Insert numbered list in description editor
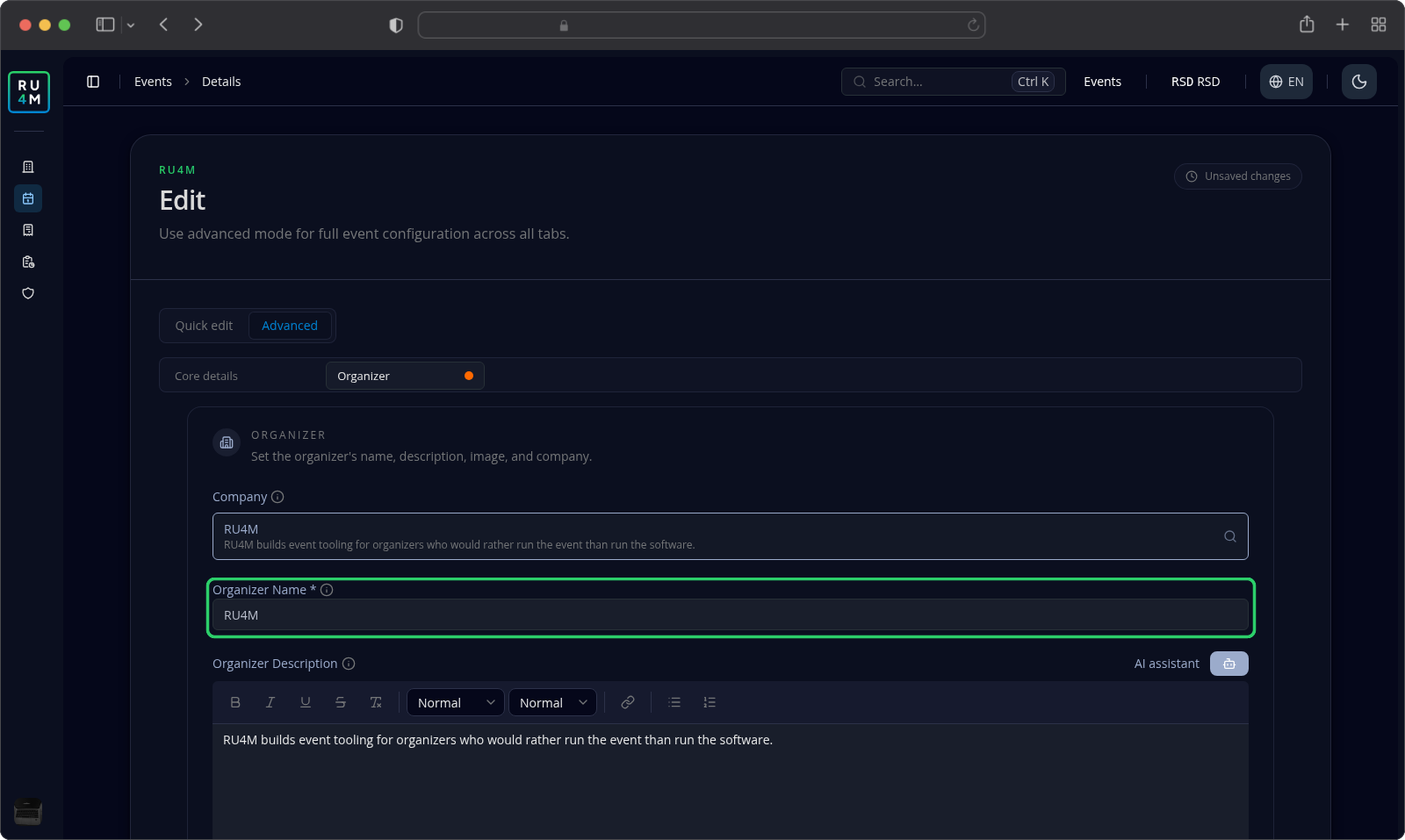 pos(710,702)
